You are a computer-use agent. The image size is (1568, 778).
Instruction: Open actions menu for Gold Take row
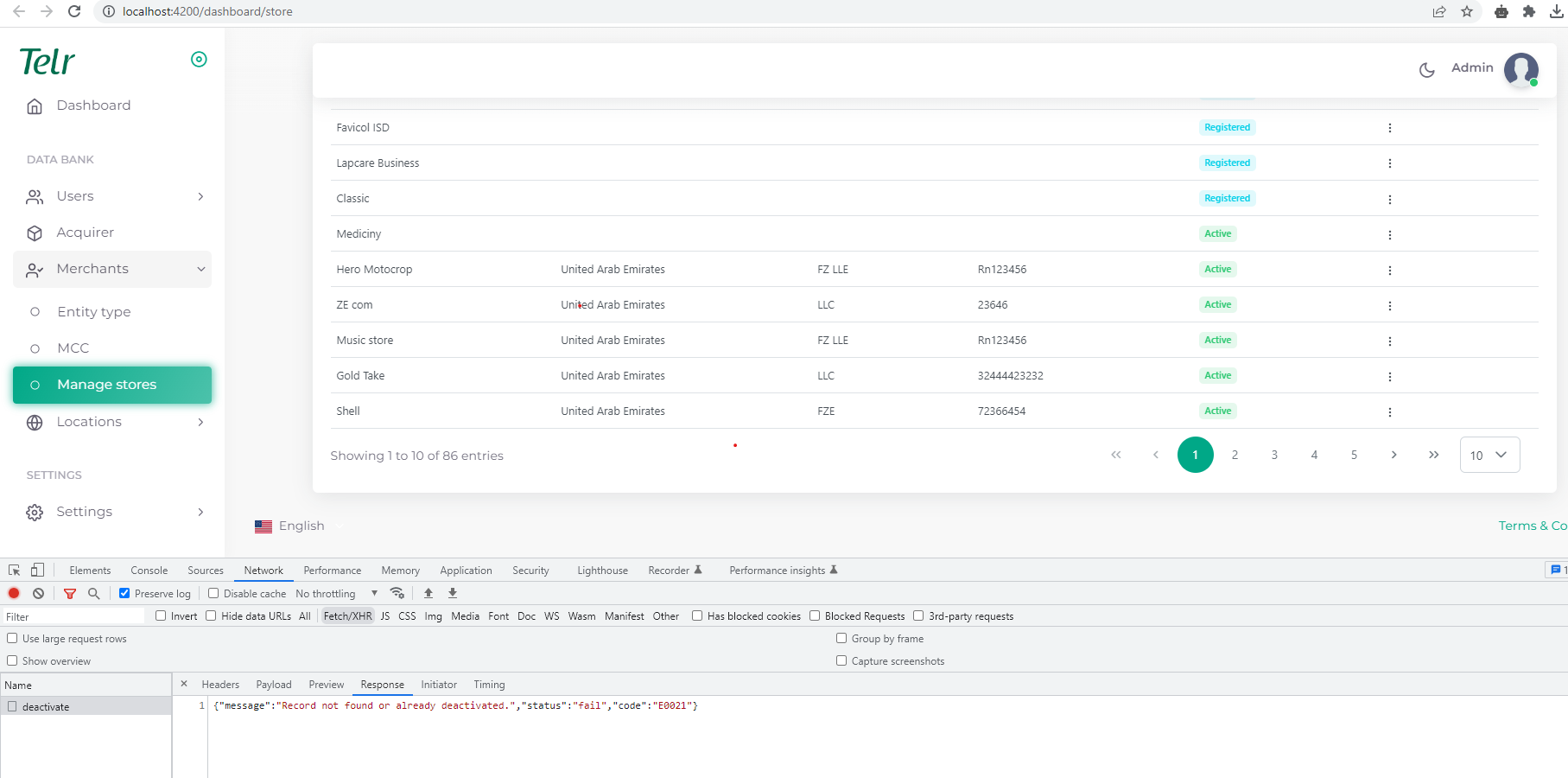[1389, 376]
